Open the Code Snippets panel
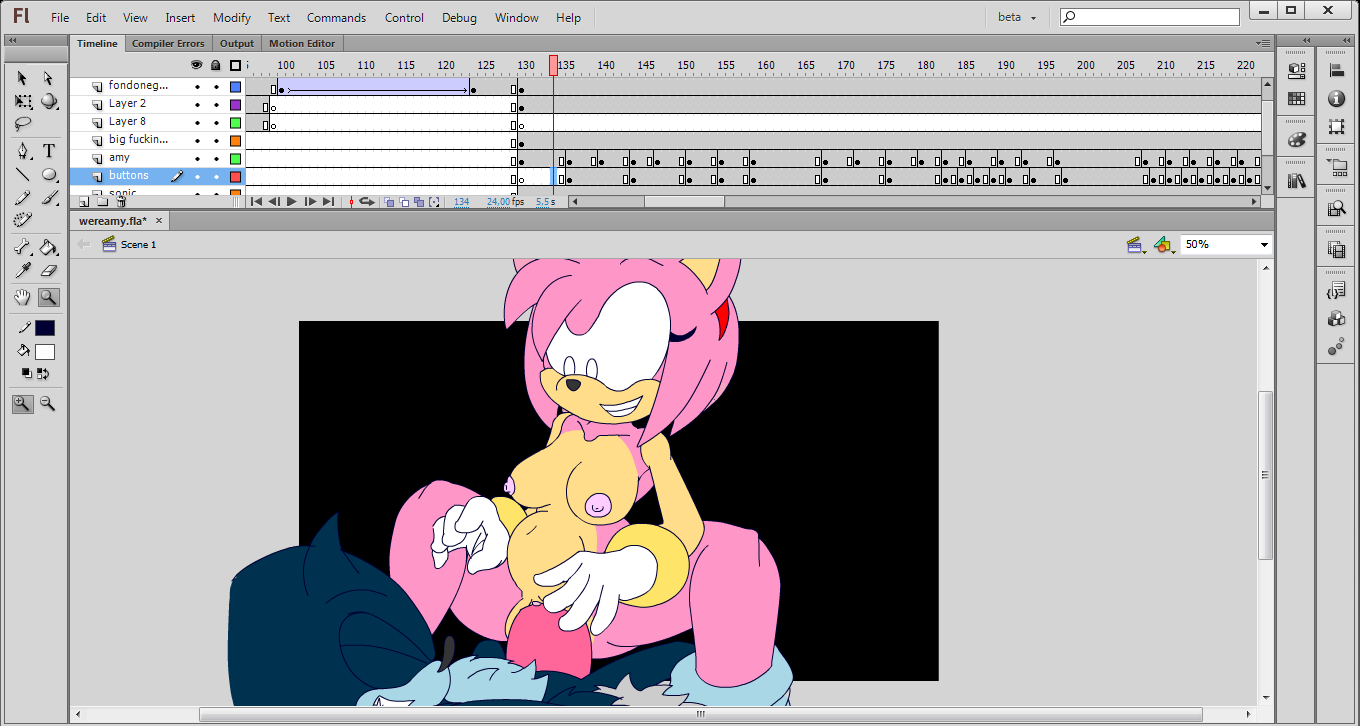 click(1336, 291)
